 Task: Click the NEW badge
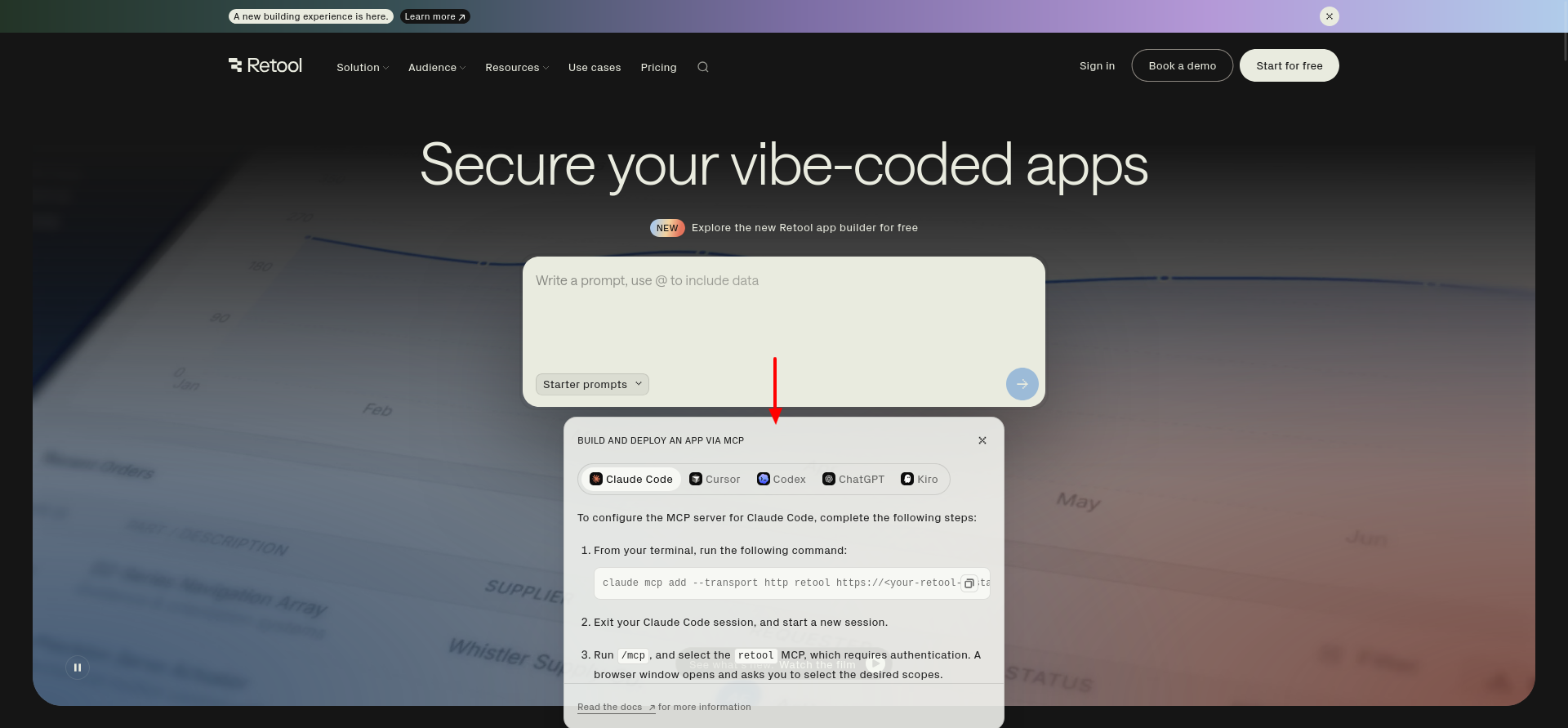click(x=667, y=228)
